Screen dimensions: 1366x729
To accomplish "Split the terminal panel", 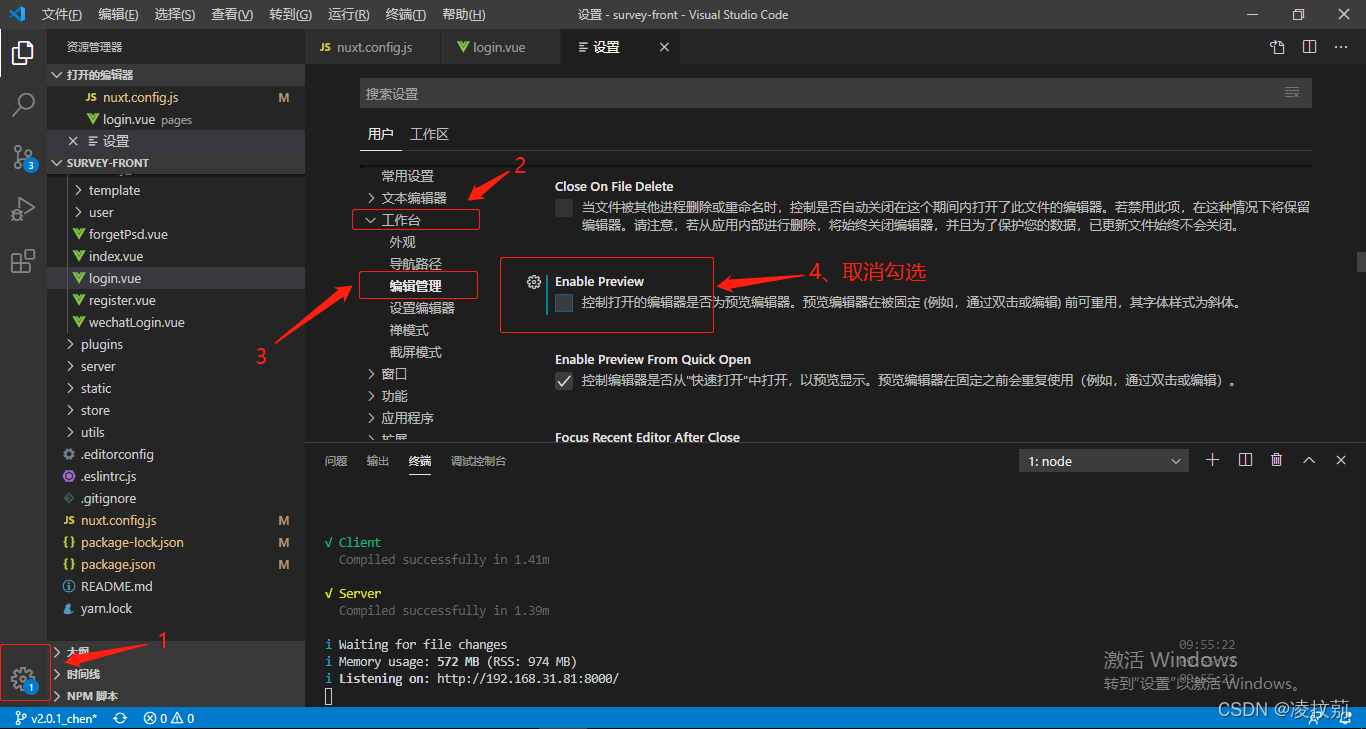I will coord(1245,460).
